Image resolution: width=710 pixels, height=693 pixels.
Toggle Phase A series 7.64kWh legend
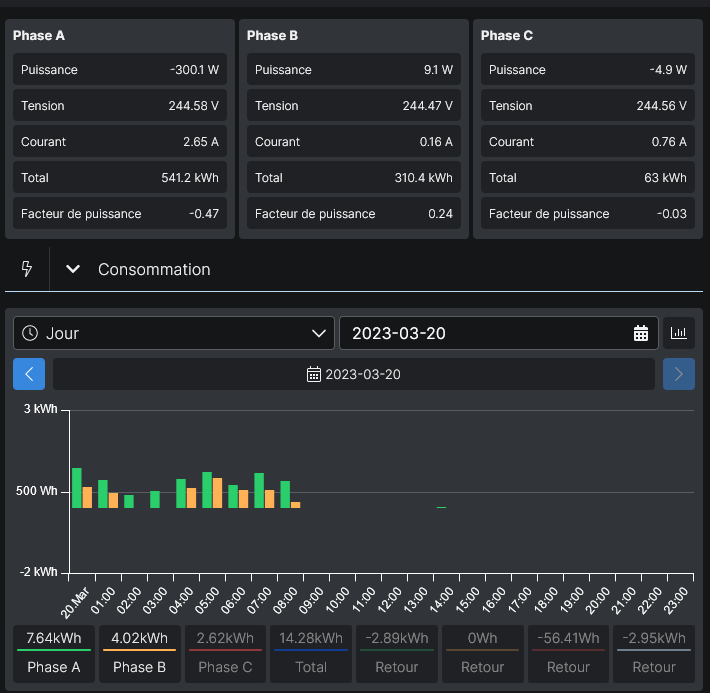[54, 654]
